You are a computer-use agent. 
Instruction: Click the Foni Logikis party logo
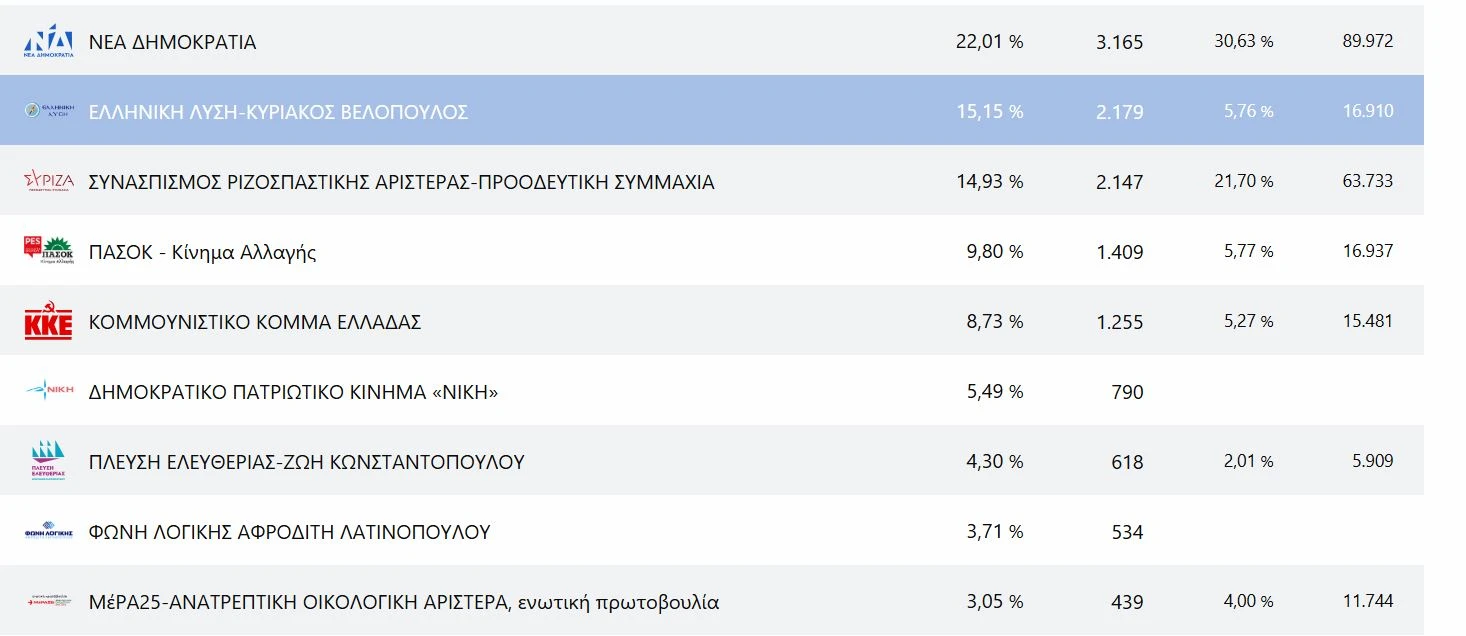48,532
